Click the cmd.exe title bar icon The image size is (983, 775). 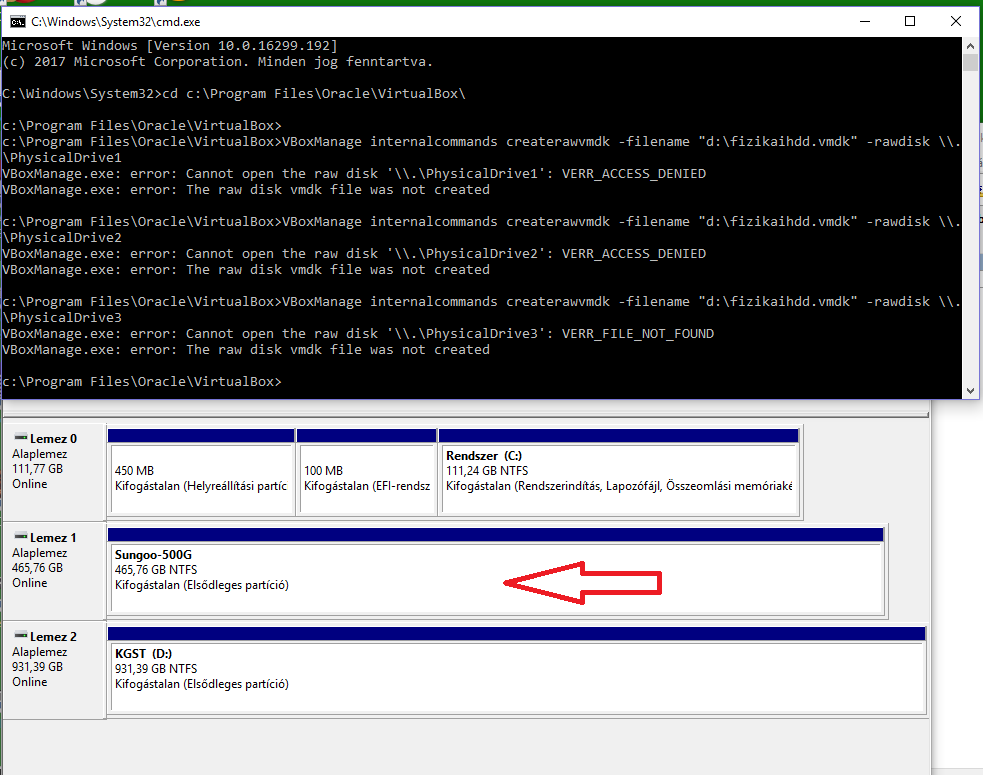point(18,21)
